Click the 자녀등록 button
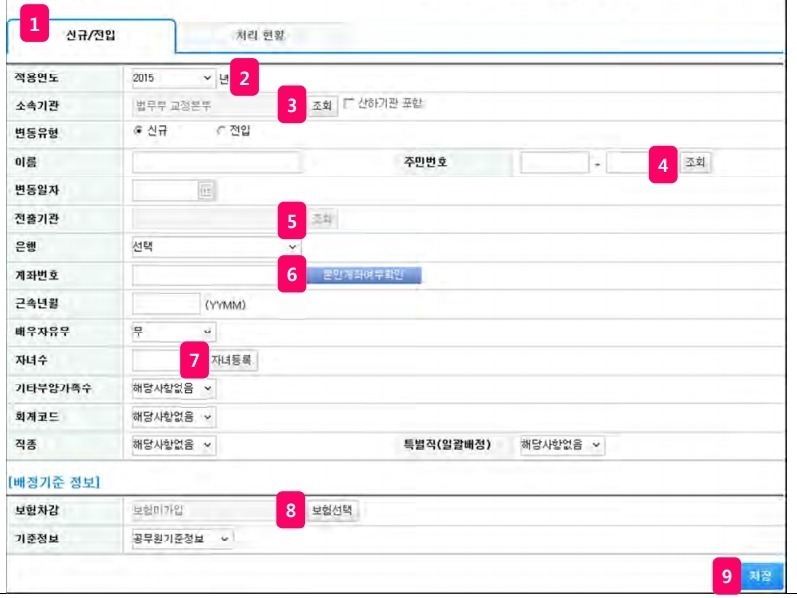 [x=232, y=360]
